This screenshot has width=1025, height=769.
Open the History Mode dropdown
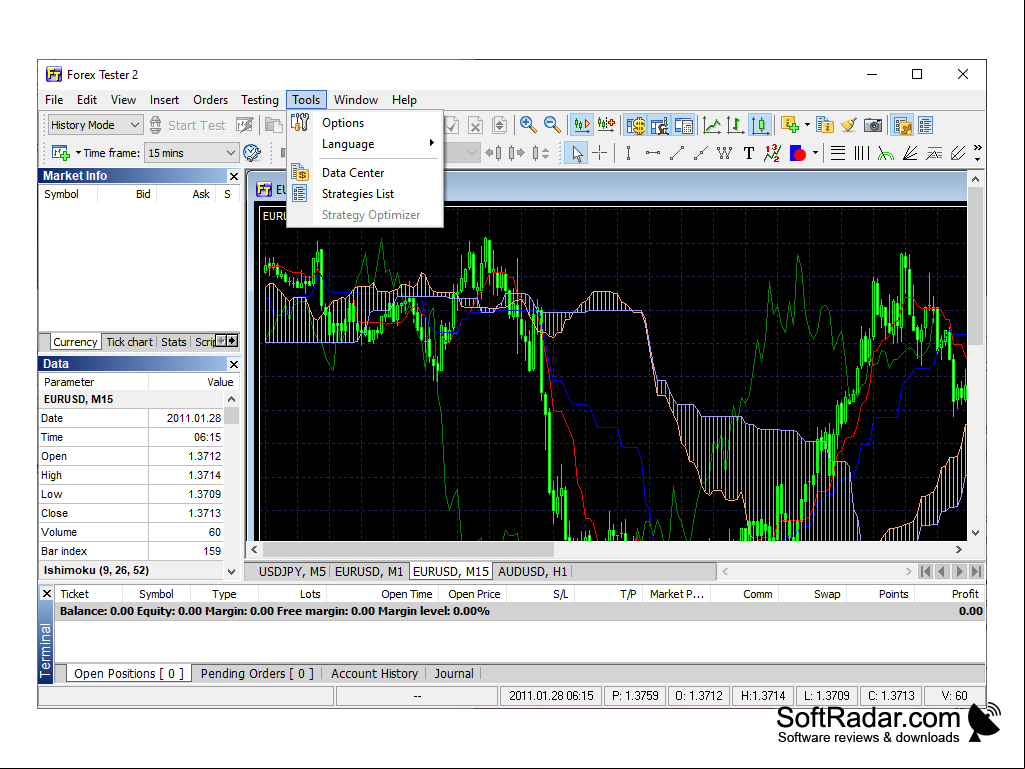click(x=95, y=125)
